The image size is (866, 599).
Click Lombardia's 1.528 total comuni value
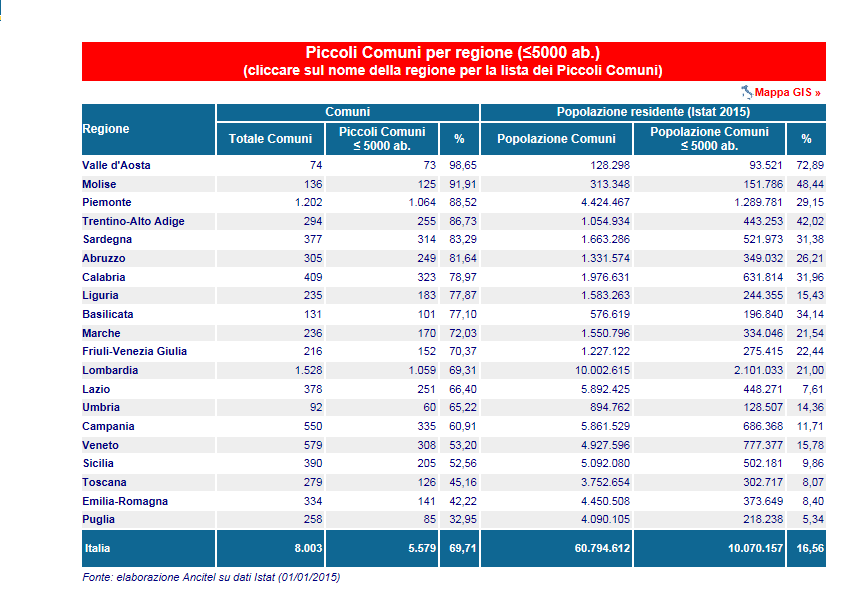point(308,370)
